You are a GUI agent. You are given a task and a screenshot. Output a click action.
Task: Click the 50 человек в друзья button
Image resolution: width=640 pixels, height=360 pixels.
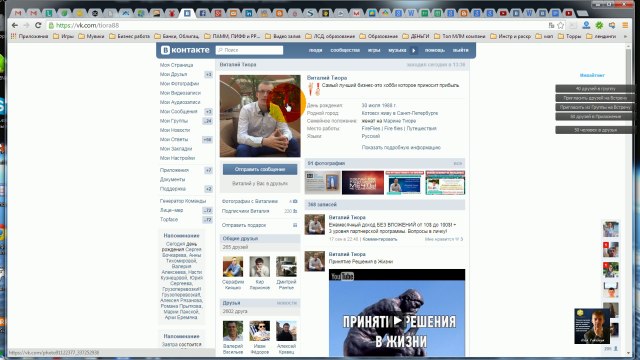click(x=595, y=130)
